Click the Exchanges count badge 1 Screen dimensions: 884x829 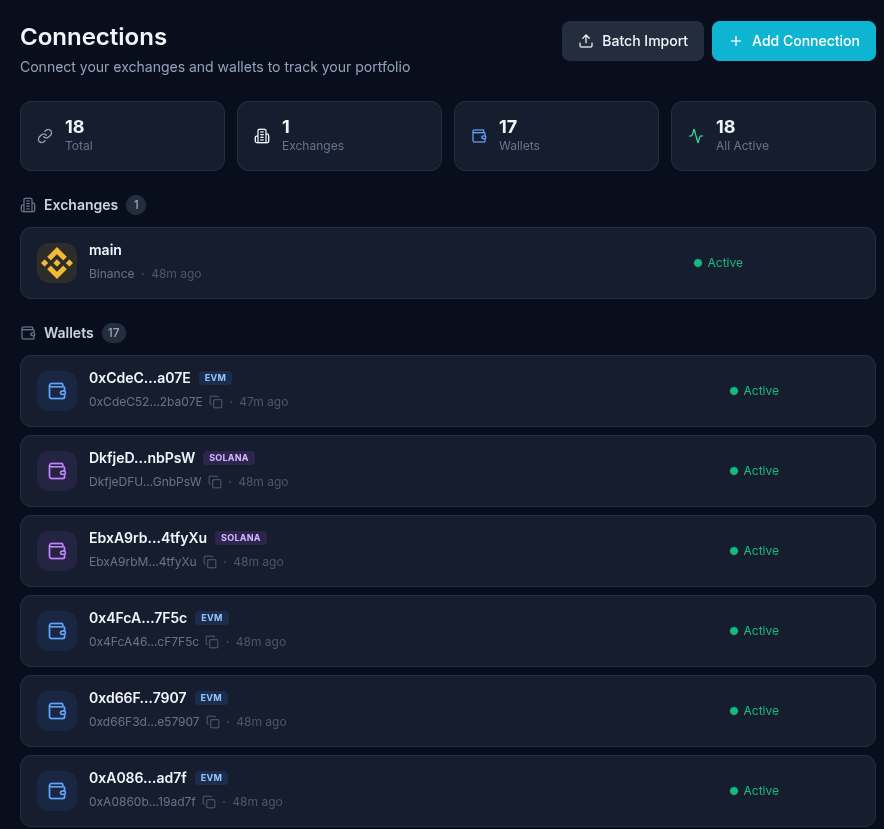click(136, 205)
